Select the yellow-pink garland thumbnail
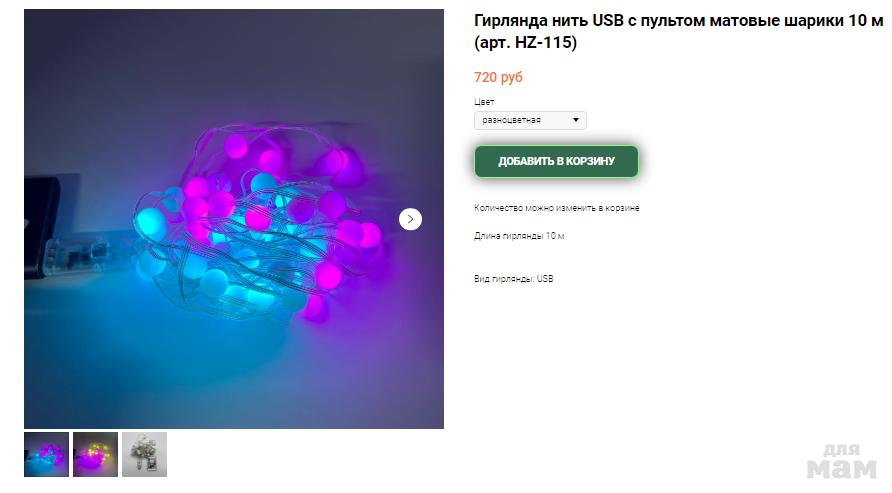Screen dimensions: 892x493 pos(95,454)
